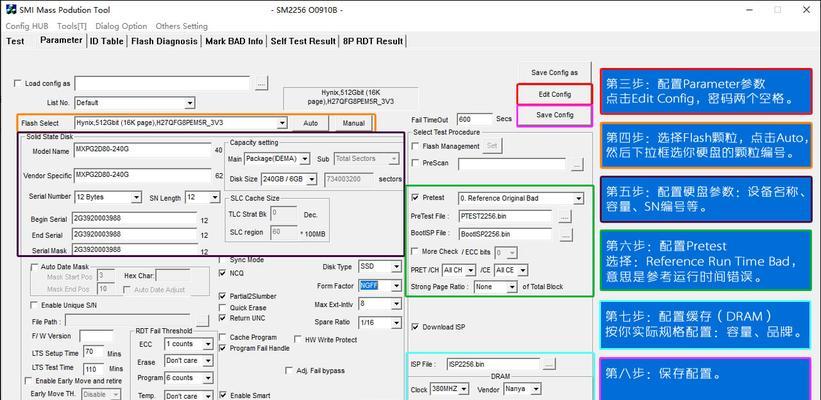
Task: Open Tools[T] menu
Action: tap(72, 26)
